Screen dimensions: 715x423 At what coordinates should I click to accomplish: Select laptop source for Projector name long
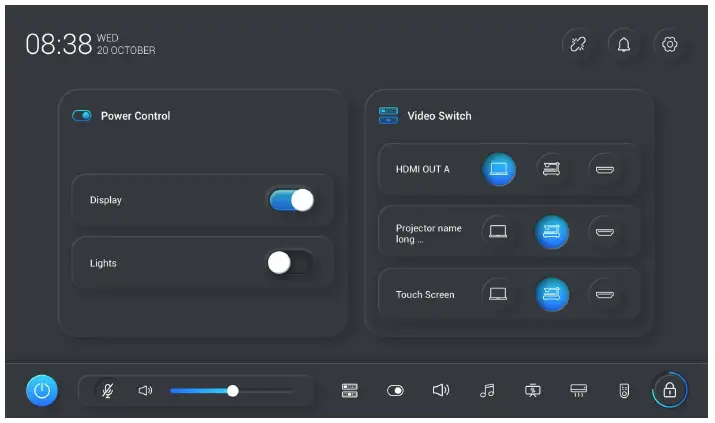(498, 232)
